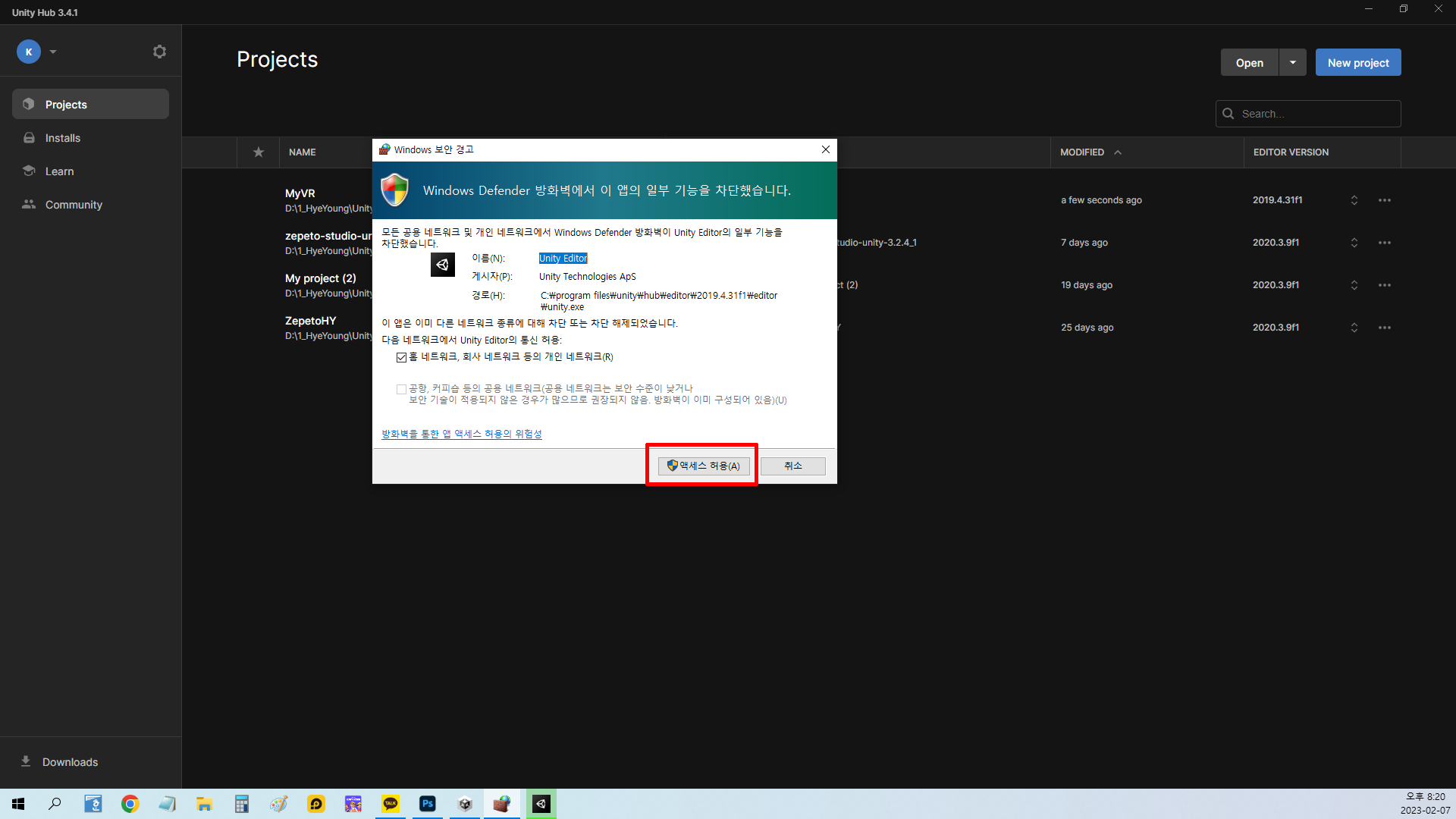Select Projects in the sidebar
The image size is (1456, 819).
click(x=90, y=104)
